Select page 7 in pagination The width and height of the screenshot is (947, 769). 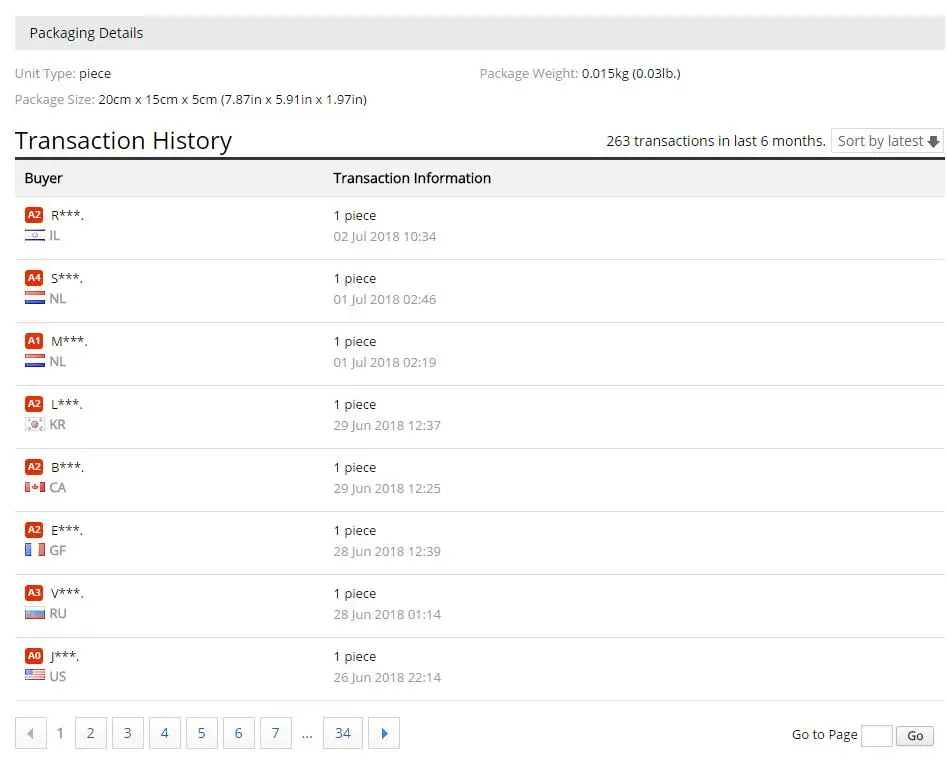tap(276, 733)
